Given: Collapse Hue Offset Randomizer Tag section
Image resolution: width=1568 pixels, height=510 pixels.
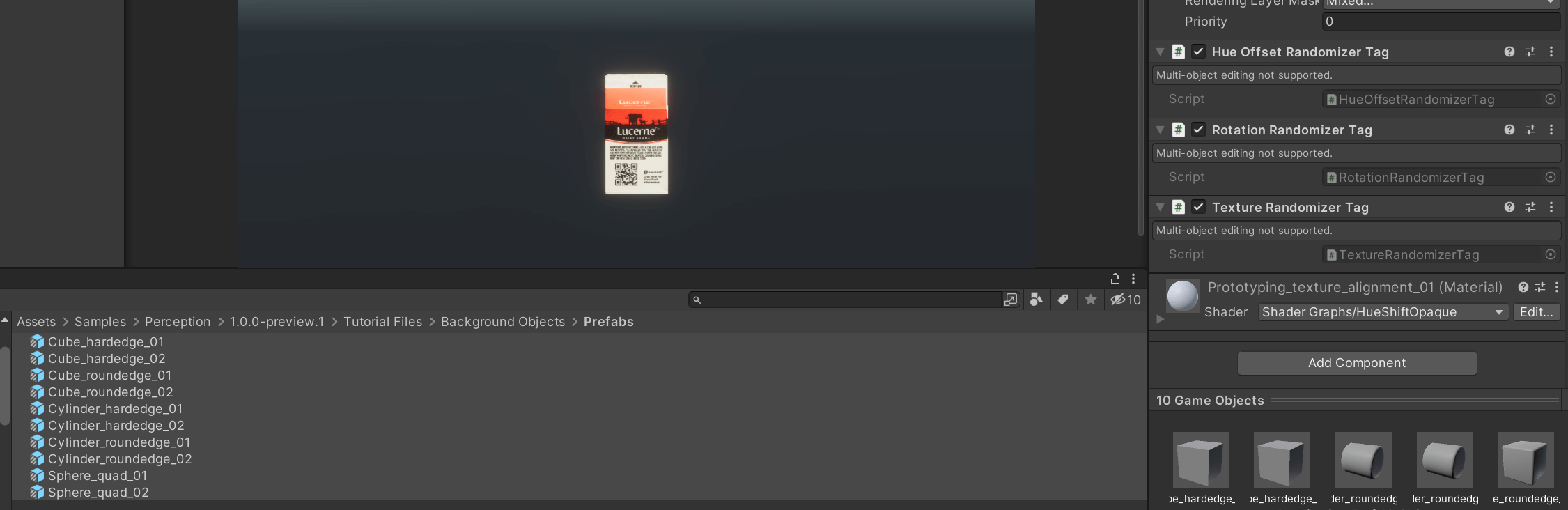Looking at the screenshot, I should coord(1161,52).
